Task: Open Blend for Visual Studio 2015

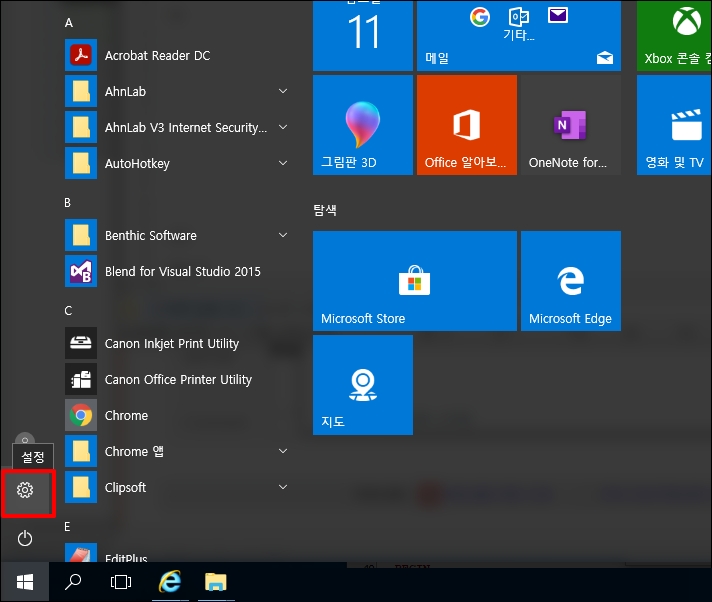Action: [x=177, y=271]
